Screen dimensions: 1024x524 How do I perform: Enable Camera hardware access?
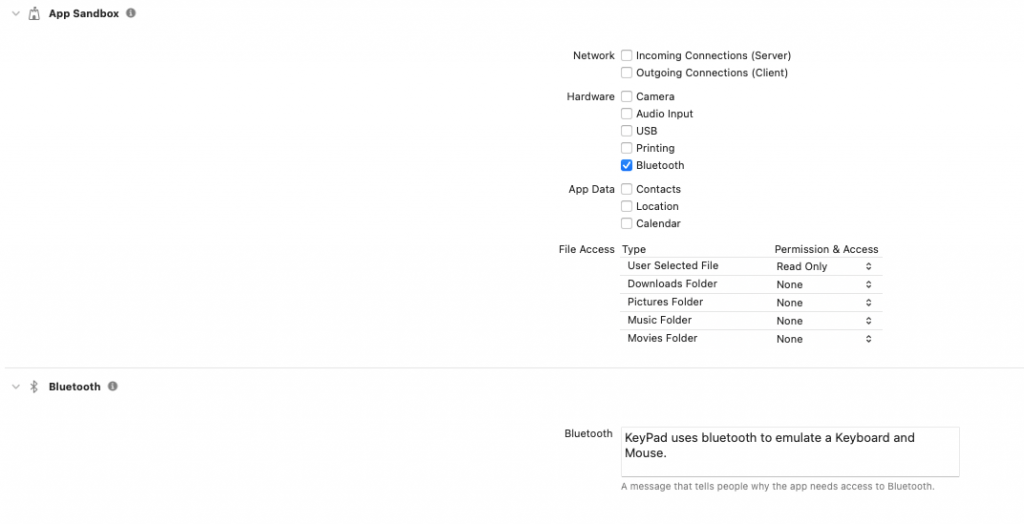(627, 97)
